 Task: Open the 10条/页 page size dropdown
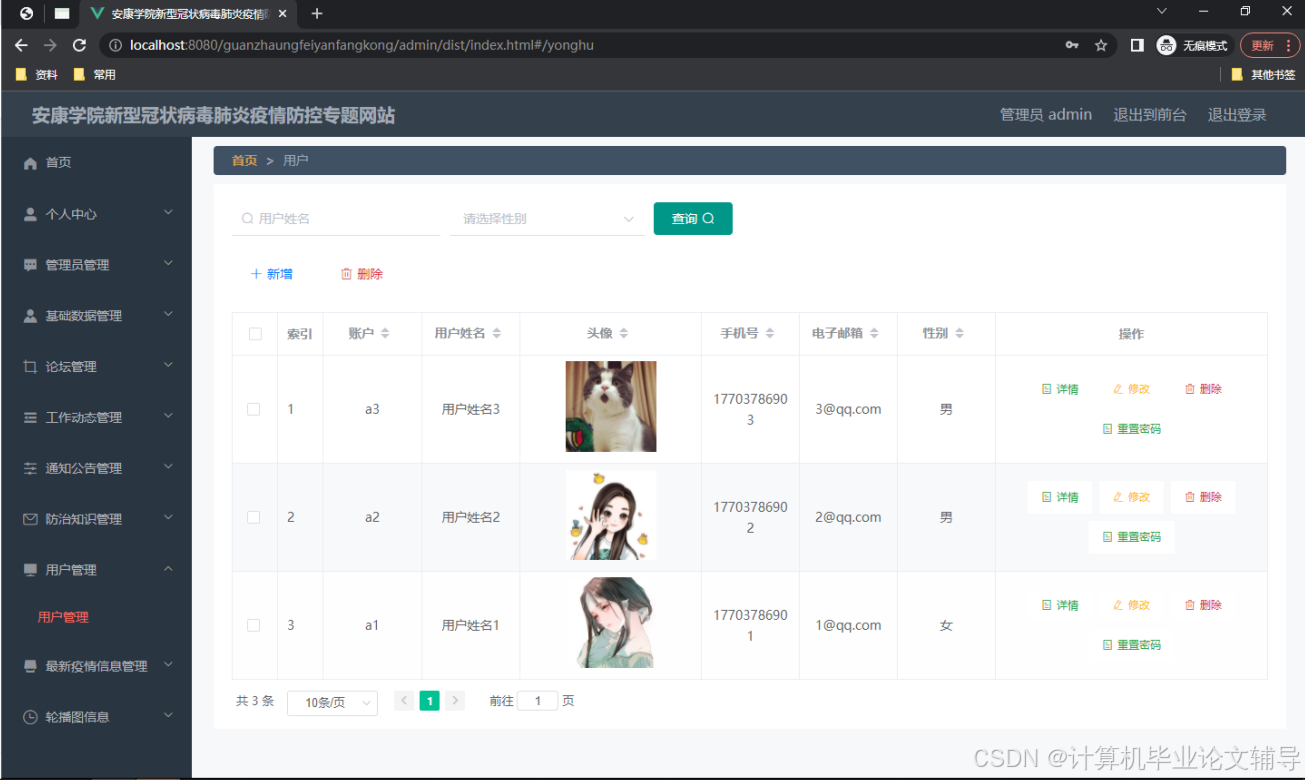point(332,701)
